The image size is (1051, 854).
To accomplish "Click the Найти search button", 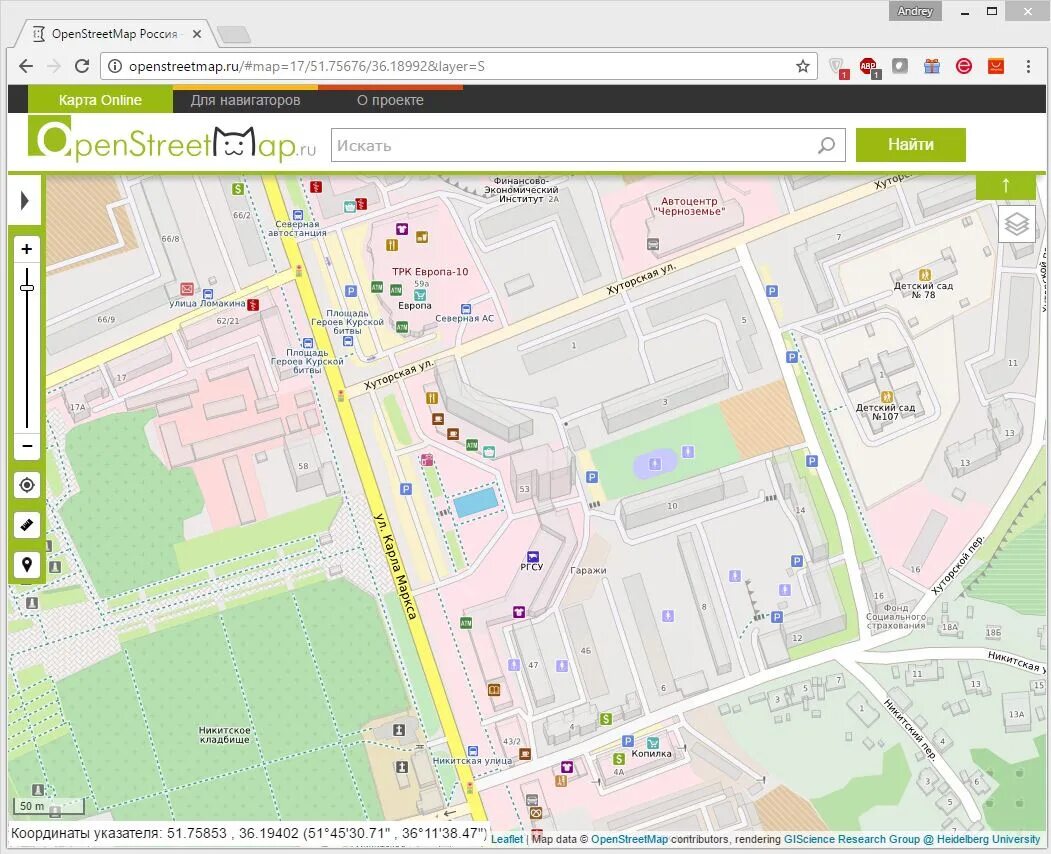I will (x=910, y=145).
